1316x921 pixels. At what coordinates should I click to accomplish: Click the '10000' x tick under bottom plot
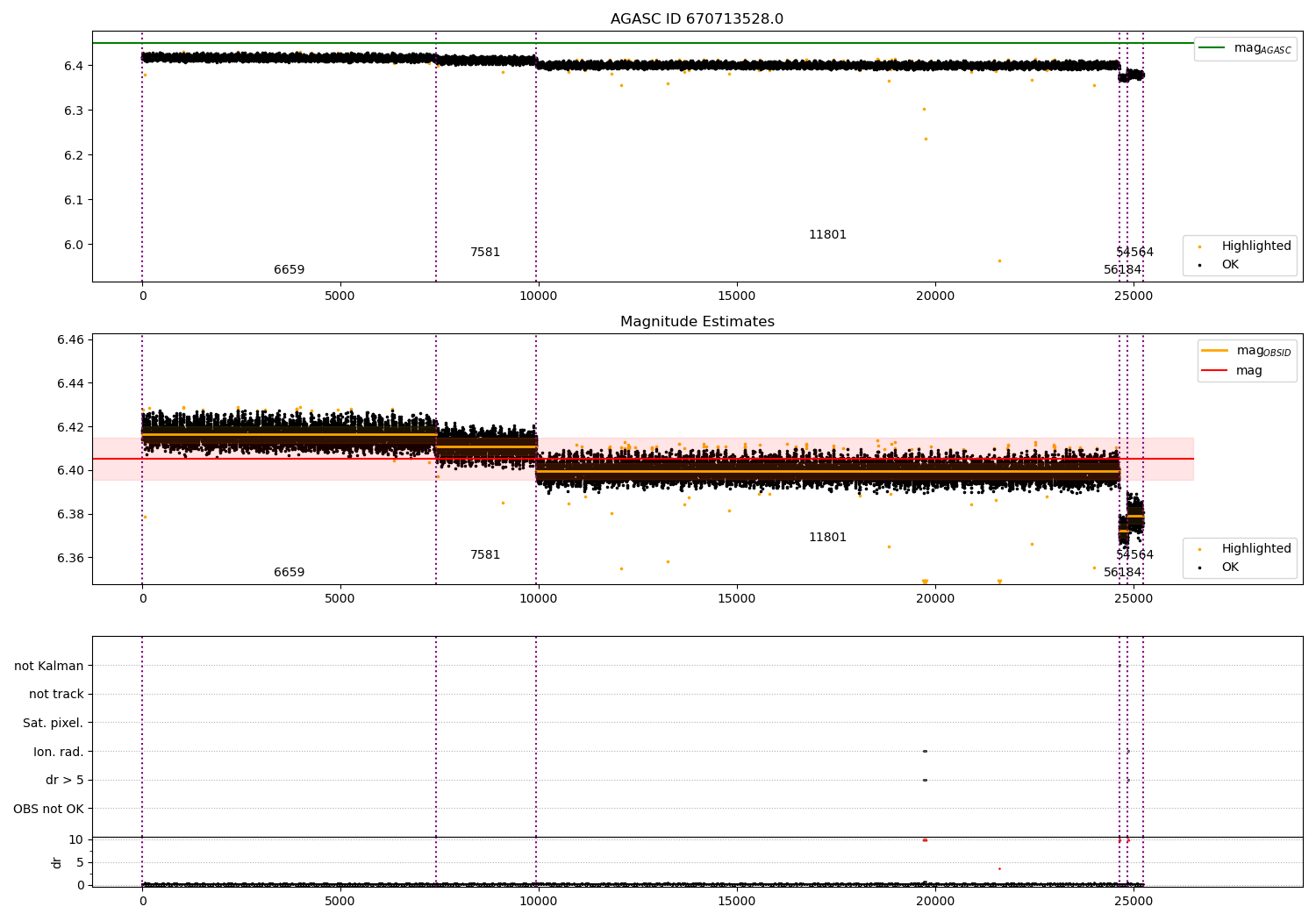(x=539, y=901)
